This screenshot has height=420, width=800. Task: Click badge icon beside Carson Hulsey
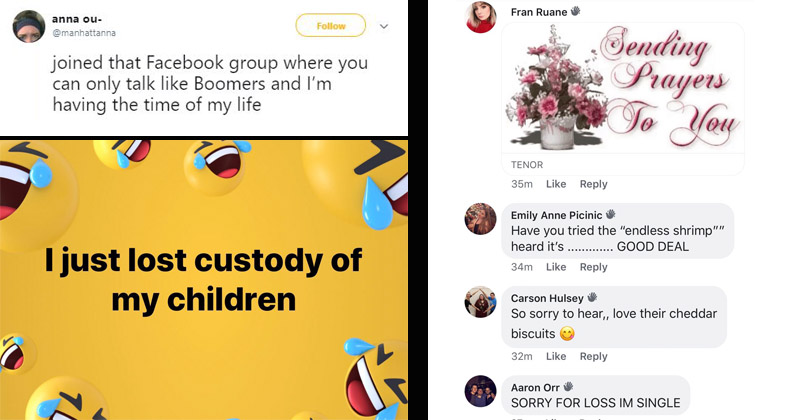pyautogui.click(x=592, y=298)
